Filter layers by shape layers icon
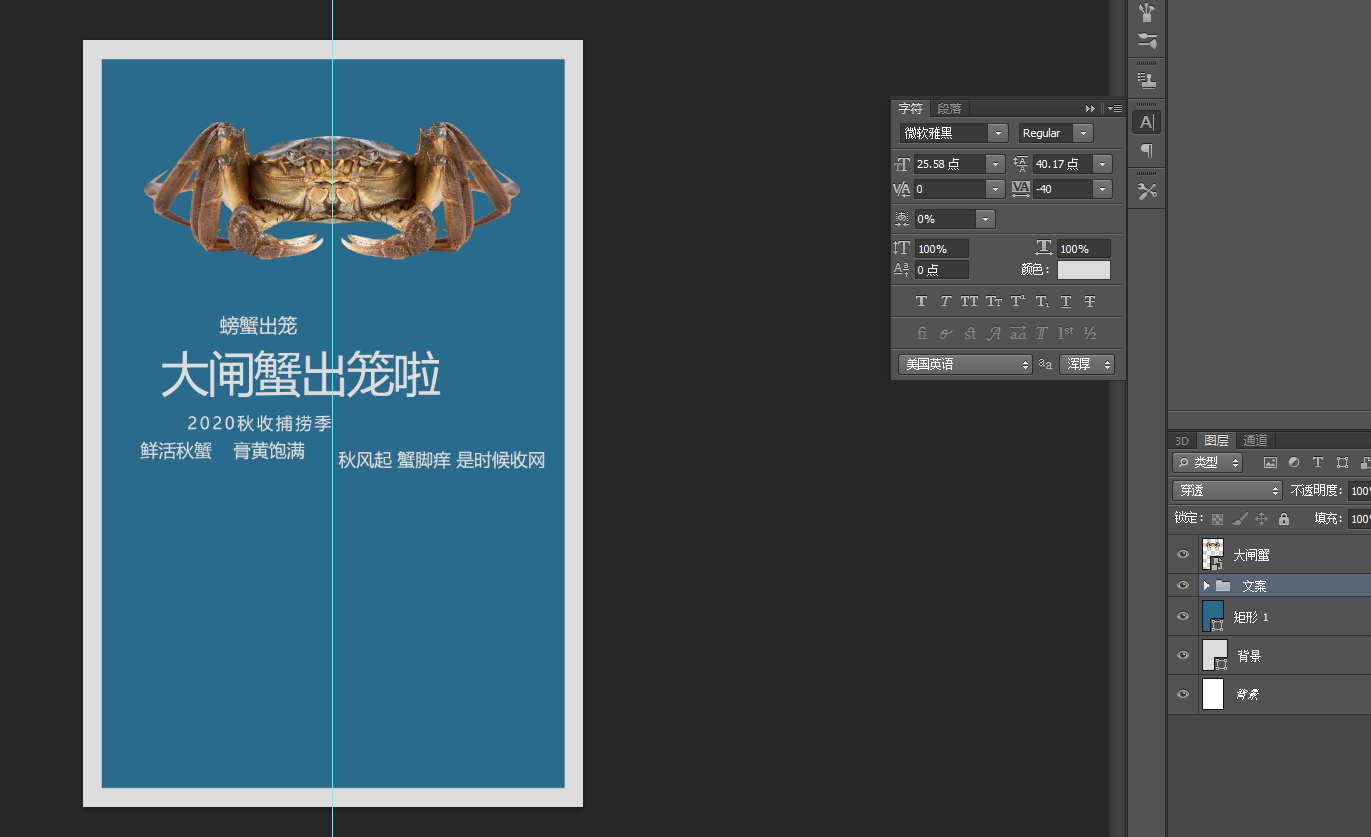Viewport: 1371px width, 837px height. 1342,463
